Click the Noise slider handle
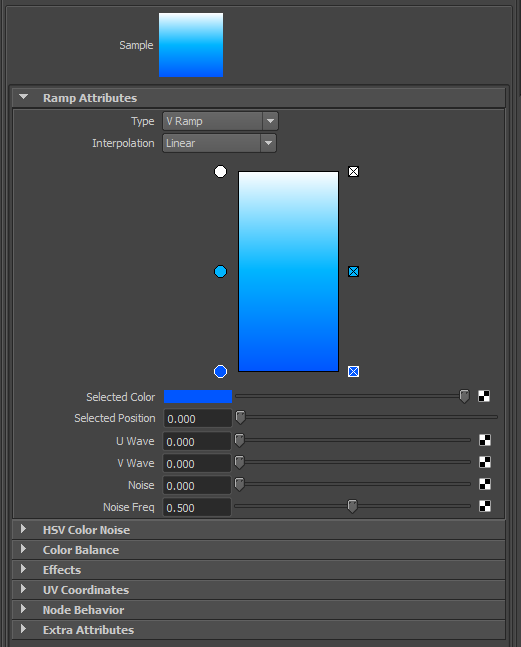Screen dimensions: 521x647 pos(239,484)
